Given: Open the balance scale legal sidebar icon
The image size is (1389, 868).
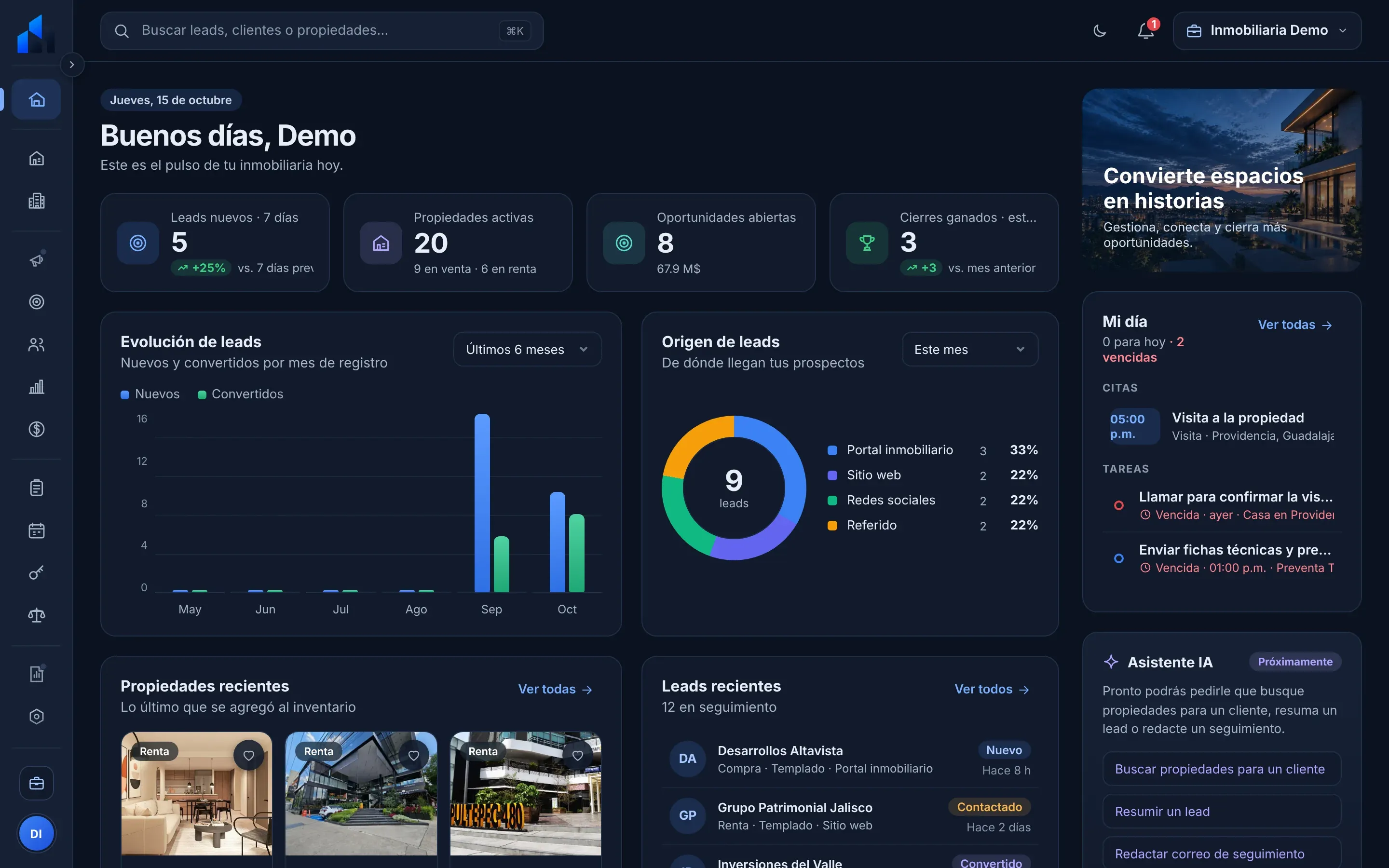Looking at the screenshot, I should click(36, 615).
